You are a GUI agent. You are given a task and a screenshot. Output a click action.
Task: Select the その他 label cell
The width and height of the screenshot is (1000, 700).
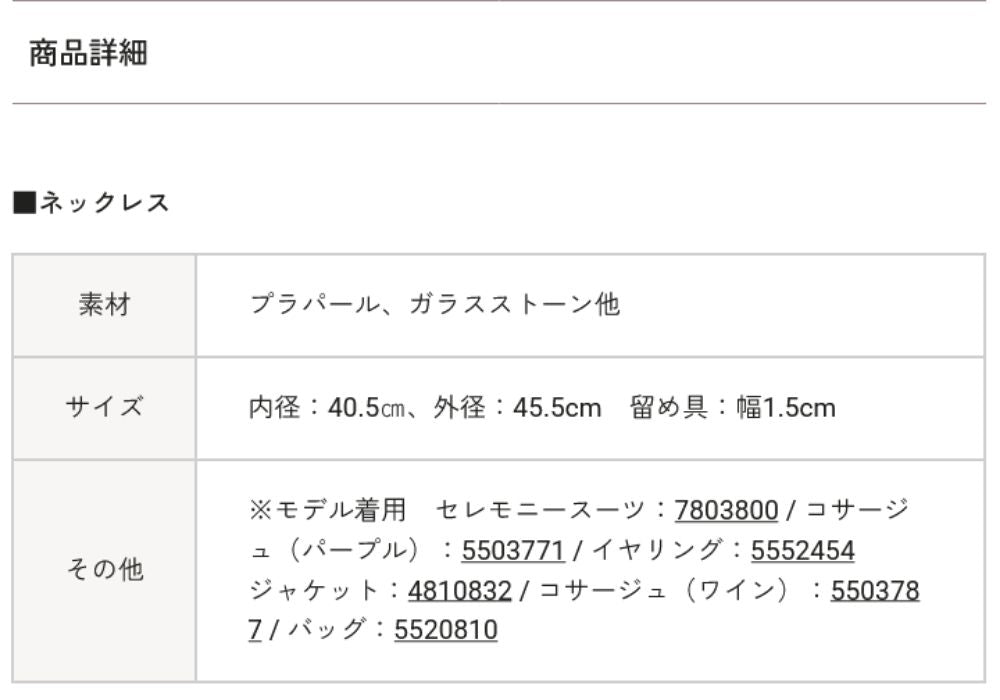[105, 569]
